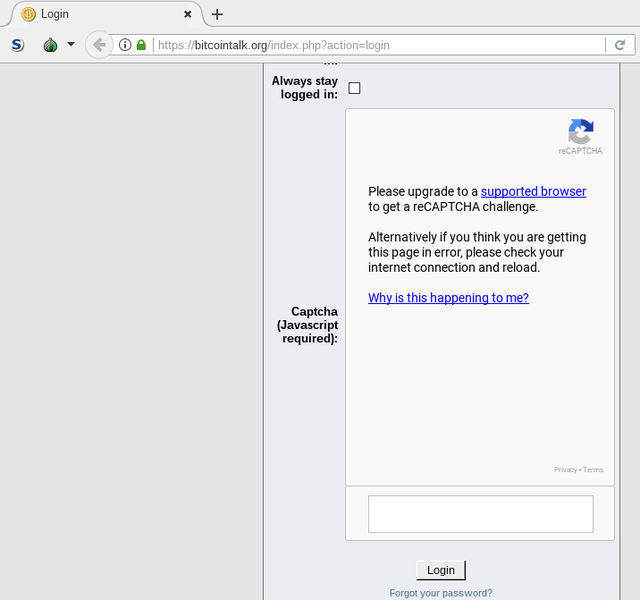
Task: Close the Login tab
Action: (x=188, y=14)
